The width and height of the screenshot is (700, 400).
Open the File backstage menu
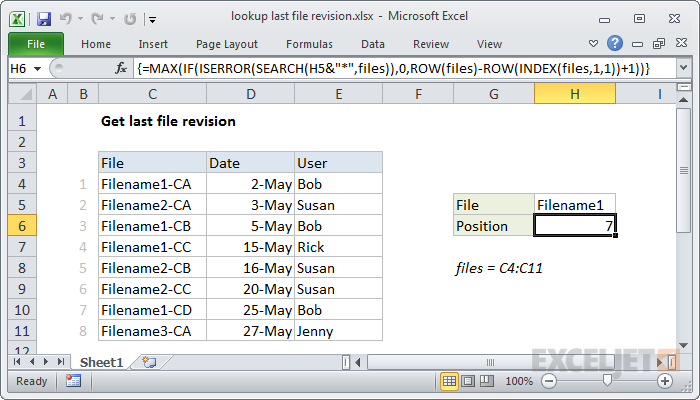pos(35,44)
